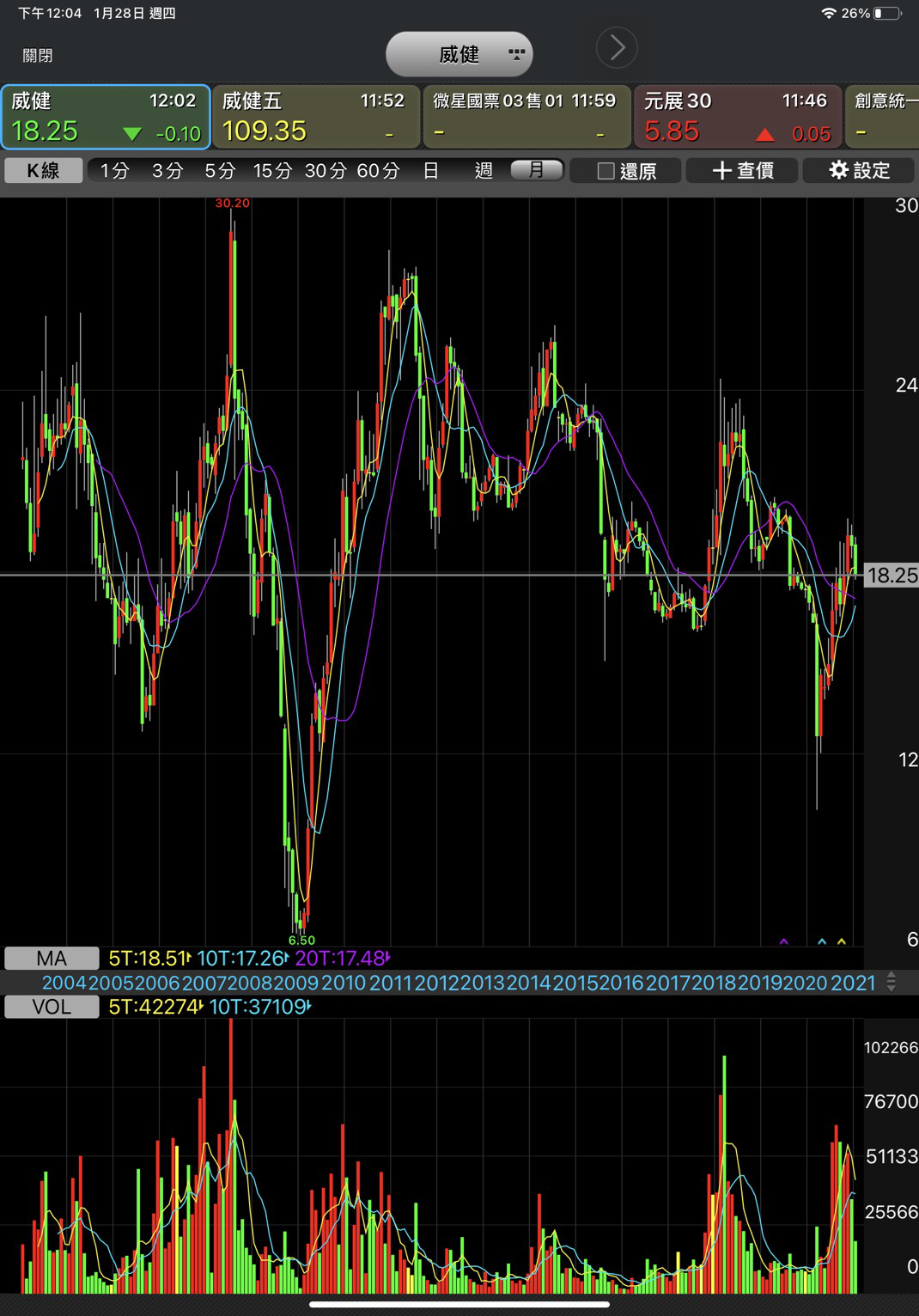Tap the yellow indicator arrow above MA row

click(842, 942)
